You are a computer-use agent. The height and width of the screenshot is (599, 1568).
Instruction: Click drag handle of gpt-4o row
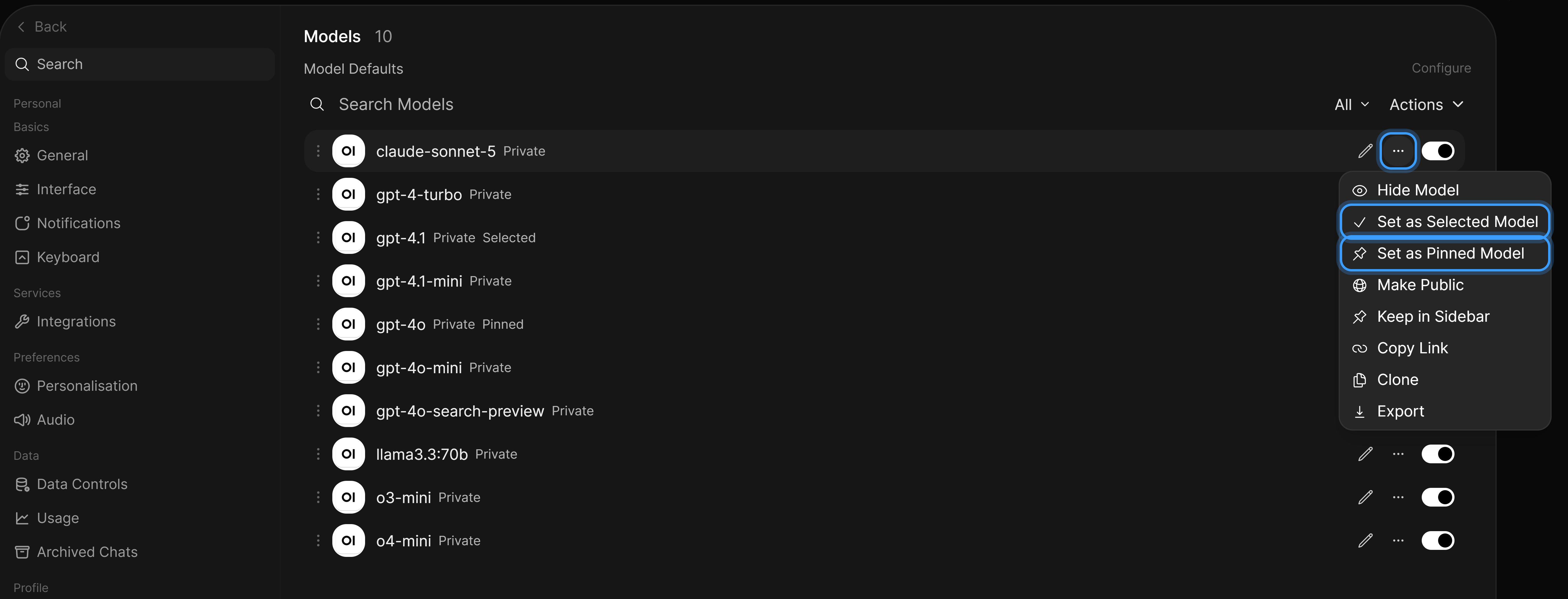318,324
